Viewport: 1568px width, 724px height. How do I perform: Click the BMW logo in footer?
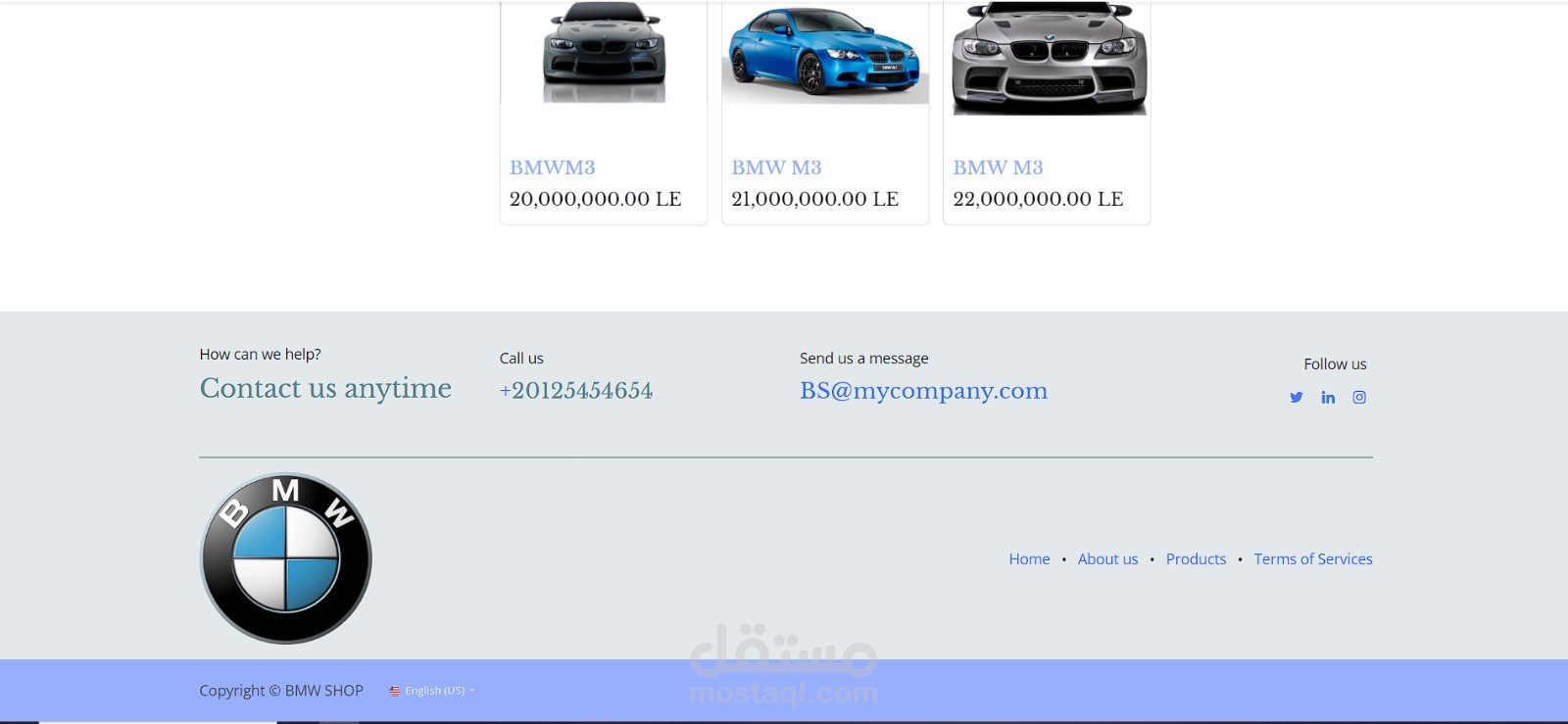(285, 558)
